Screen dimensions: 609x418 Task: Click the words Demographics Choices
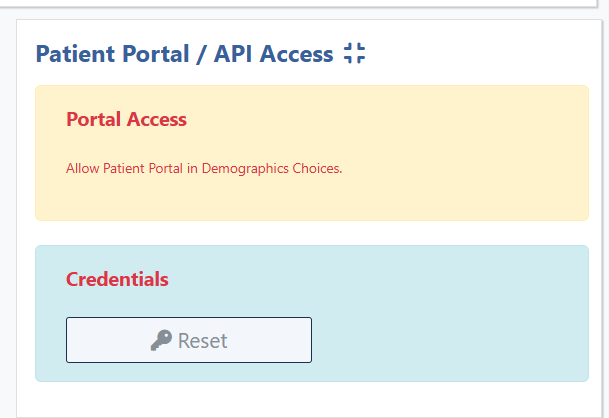tap(272, 169)
